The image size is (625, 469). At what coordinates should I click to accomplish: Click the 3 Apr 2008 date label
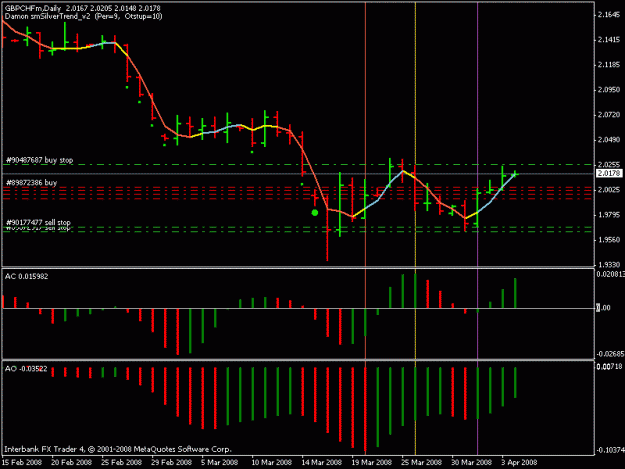coord(519,462)
